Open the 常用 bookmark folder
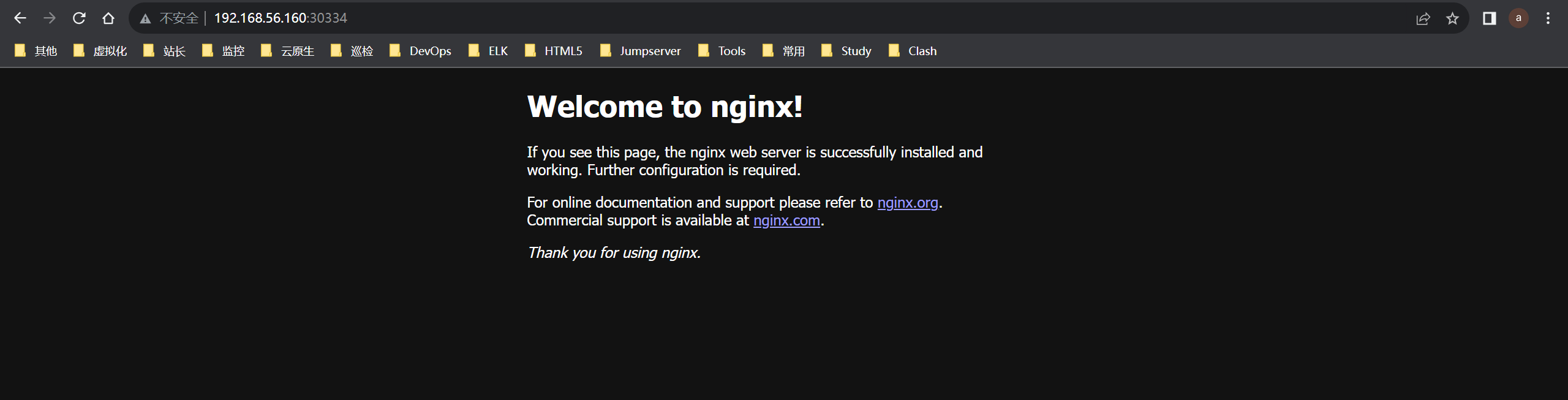The width and height of the screenshot is (1568, 400). (x=784, y=51)
